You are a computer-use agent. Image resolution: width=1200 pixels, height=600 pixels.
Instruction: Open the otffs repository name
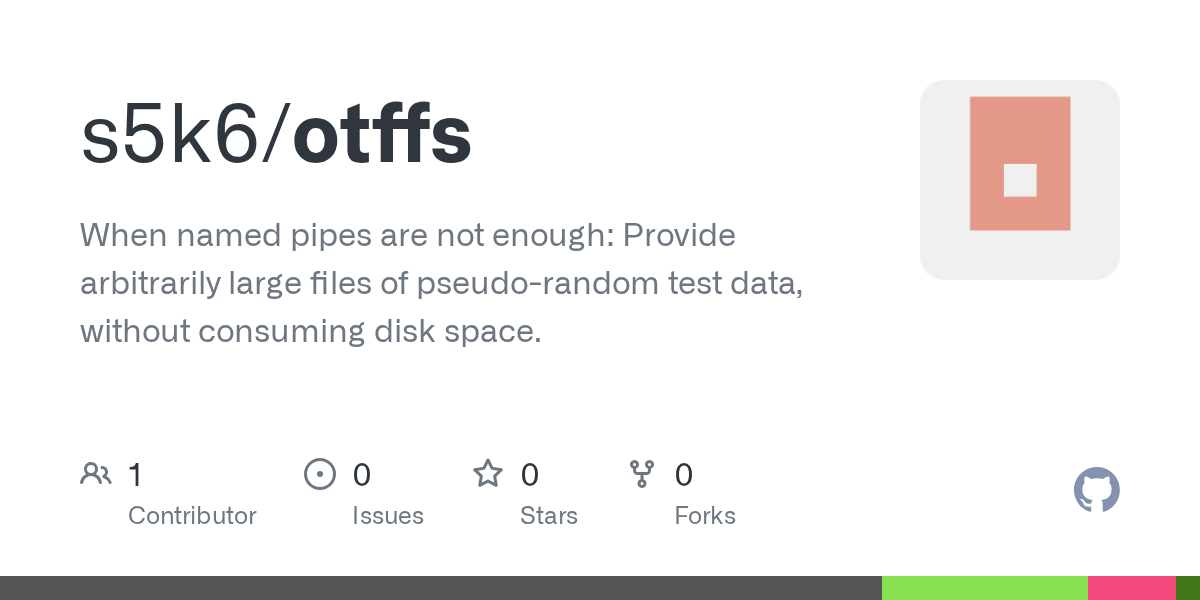pyautogui.click(x=382, y=135)
